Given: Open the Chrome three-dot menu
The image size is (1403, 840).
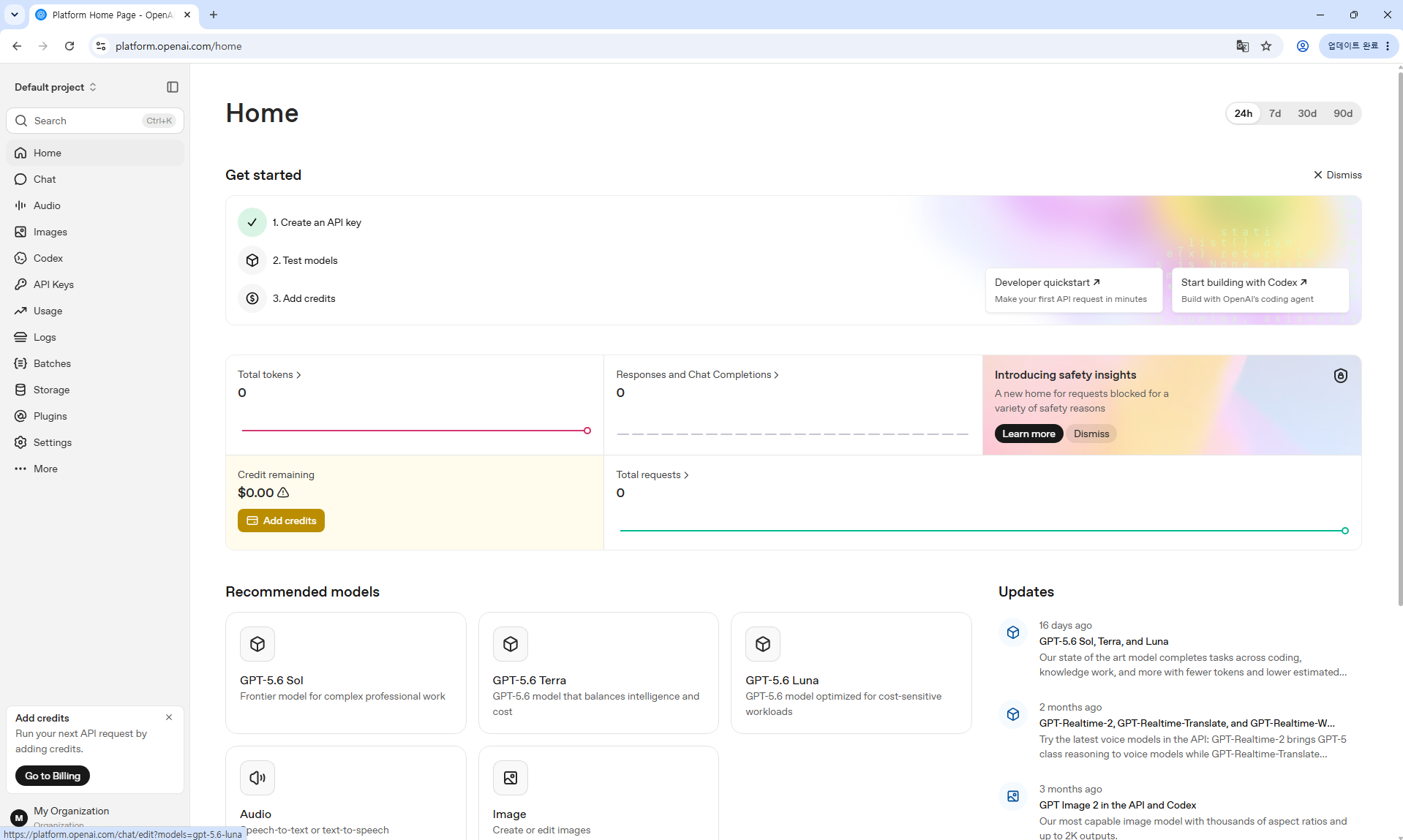Looking at the screenshot, I should point(1388,46).
